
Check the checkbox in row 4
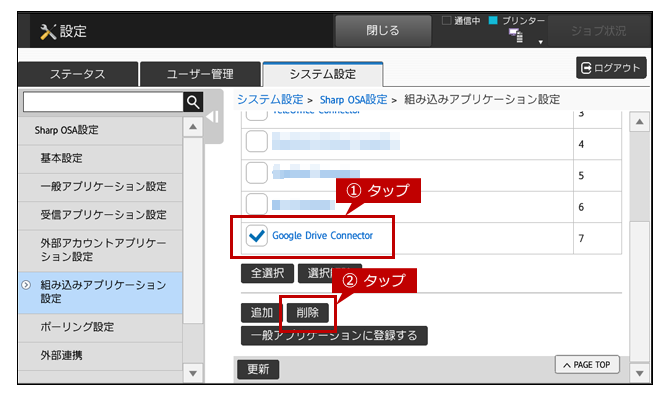tap(257, 141)
